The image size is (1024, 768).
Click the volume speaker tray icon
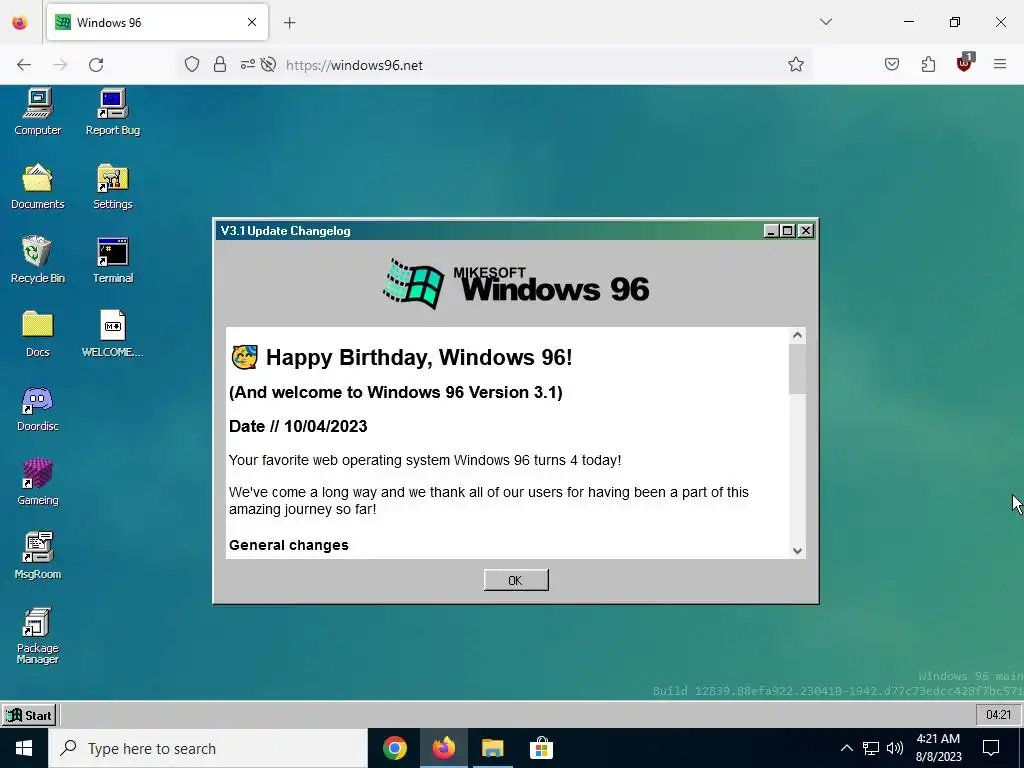895,748
